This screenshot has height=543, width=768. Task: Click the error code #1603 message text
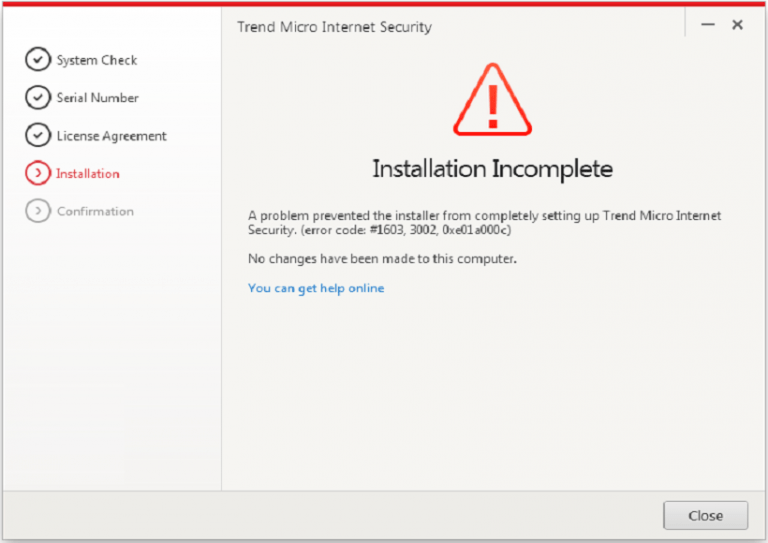[x=484, y=223]
